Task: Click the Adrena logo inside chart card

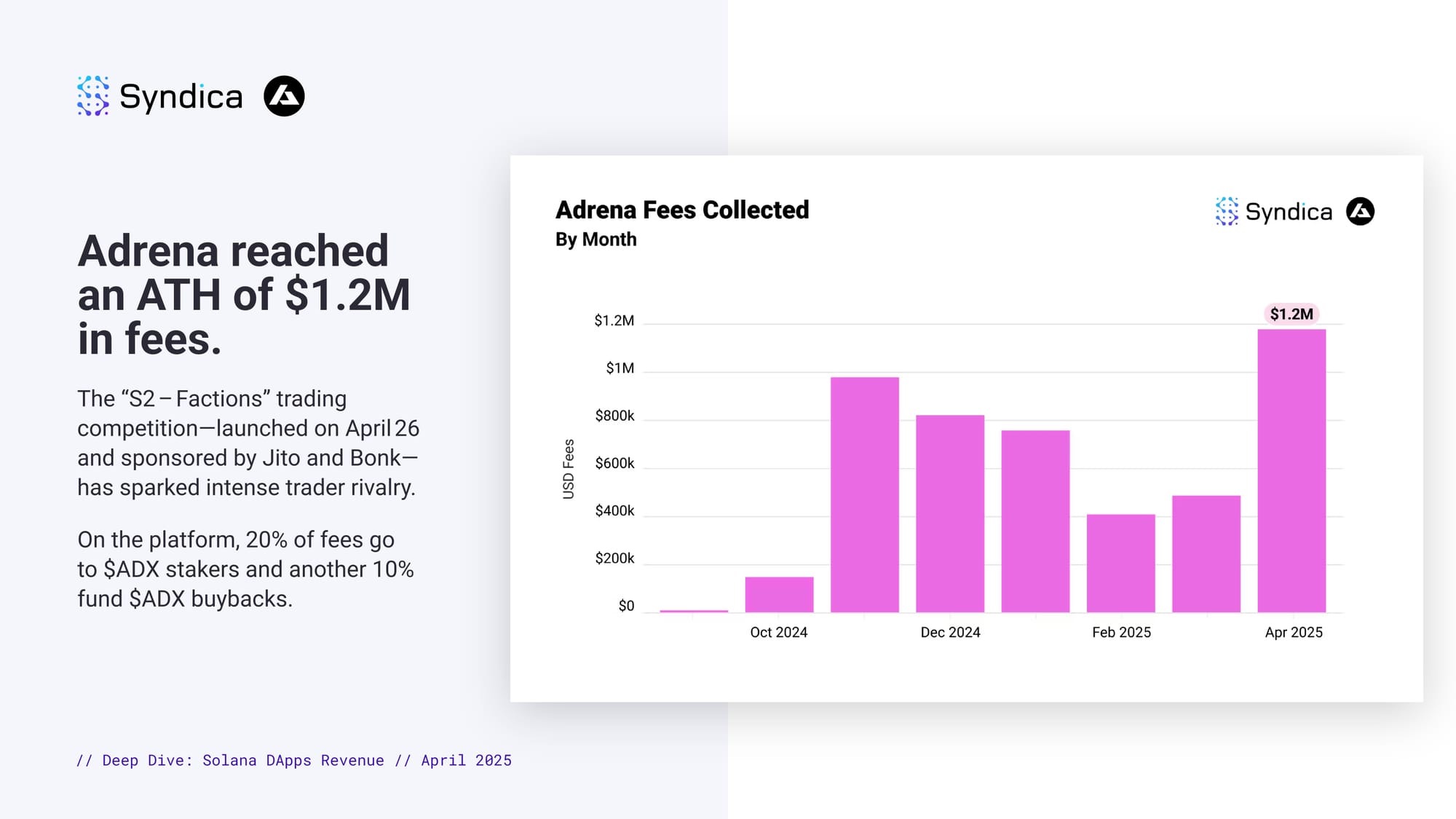Action: click(x=1360, y=211)
